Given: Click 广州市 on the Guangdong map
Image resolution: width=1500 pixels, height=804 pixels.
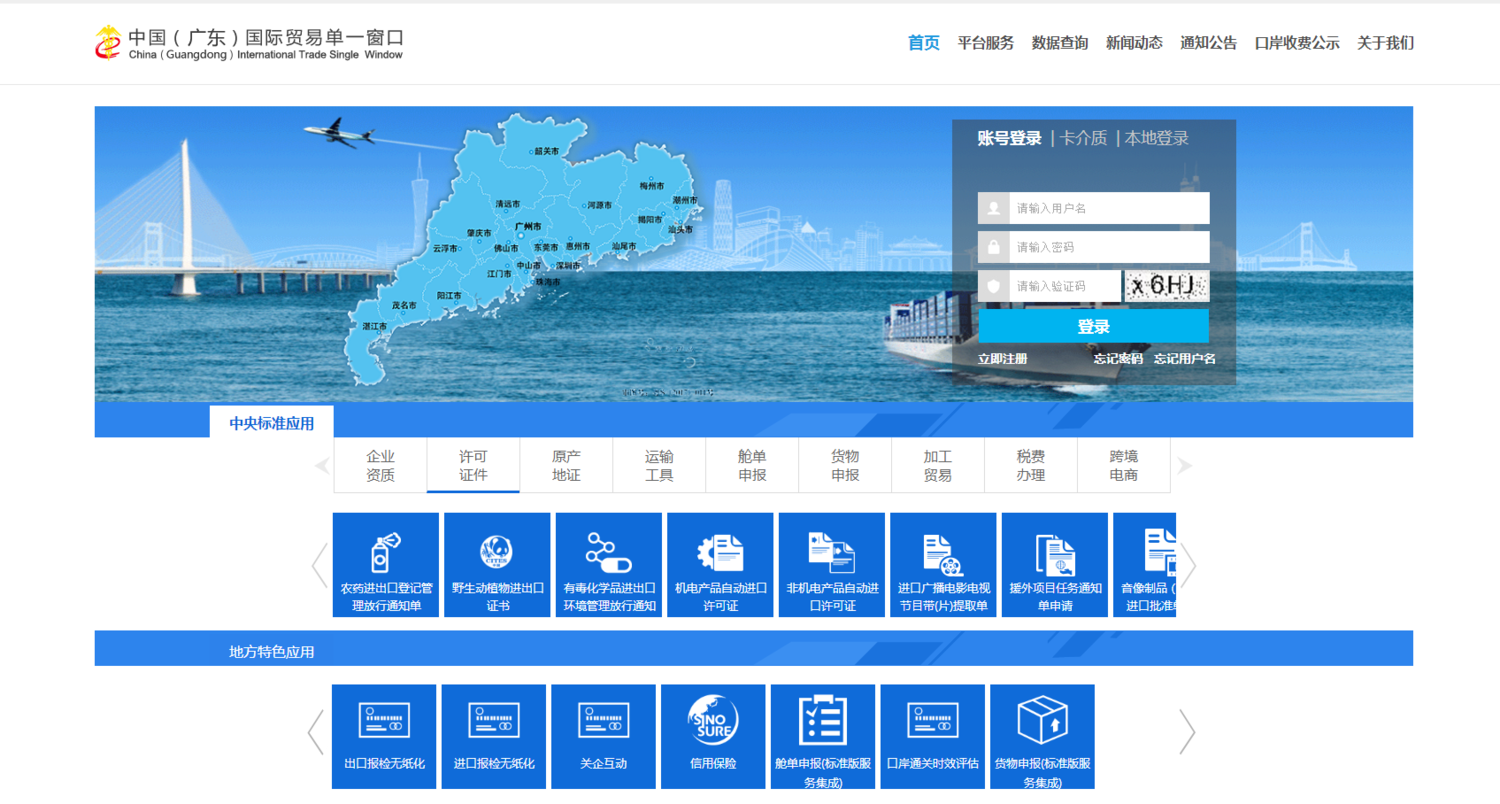Looking at the screenshot, I should [x=527, y=228].
